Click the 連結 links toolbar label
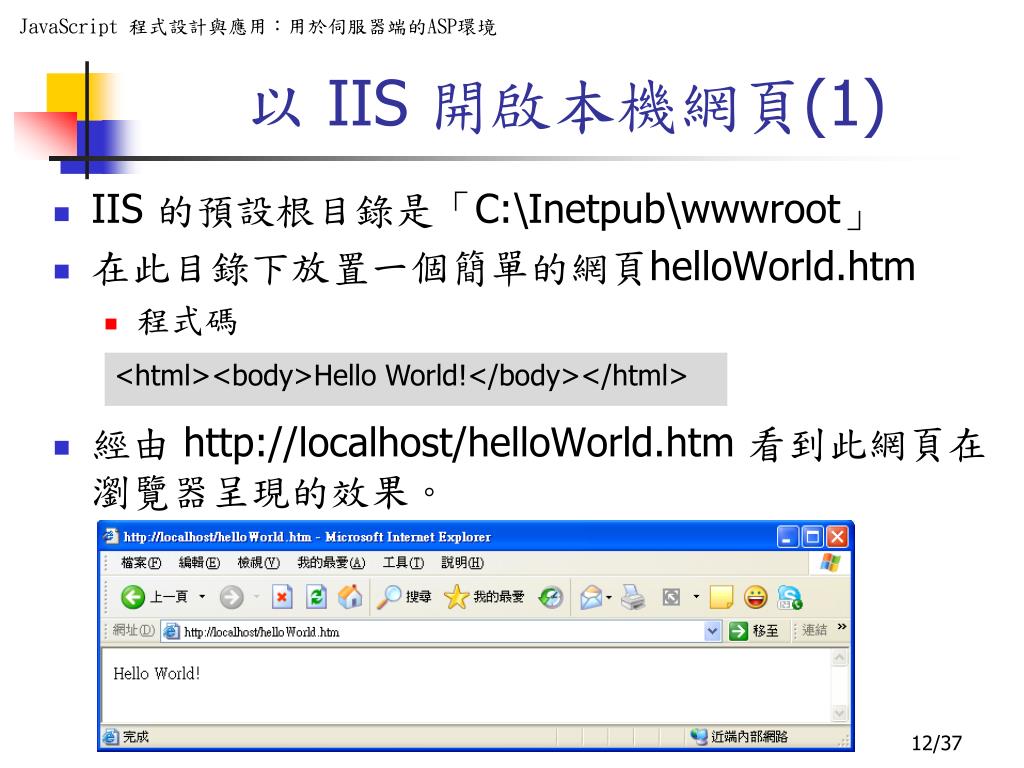 [x=814, y=630]
